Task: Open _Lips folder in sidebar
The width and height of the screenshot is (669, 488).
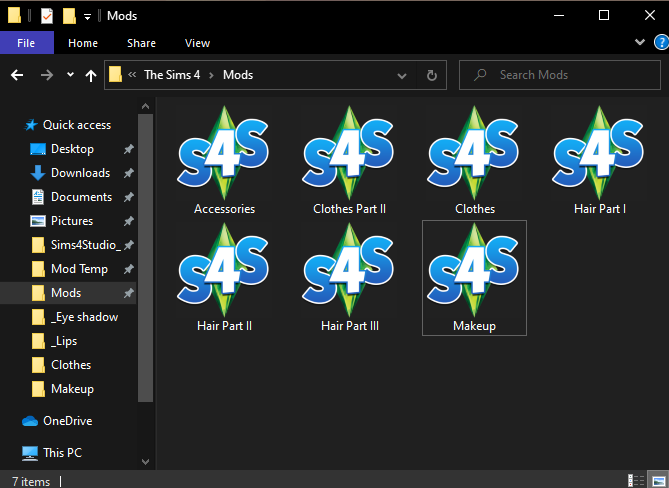Action: [55, 341]
